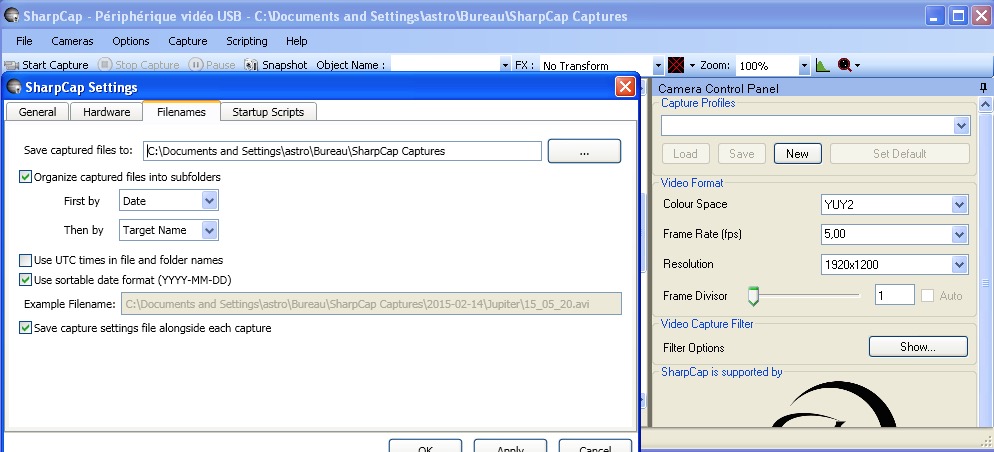Screen dimensions: 994x452
Task: Open the Then by Target Name dropdown
Action: (x=209, y=230)
